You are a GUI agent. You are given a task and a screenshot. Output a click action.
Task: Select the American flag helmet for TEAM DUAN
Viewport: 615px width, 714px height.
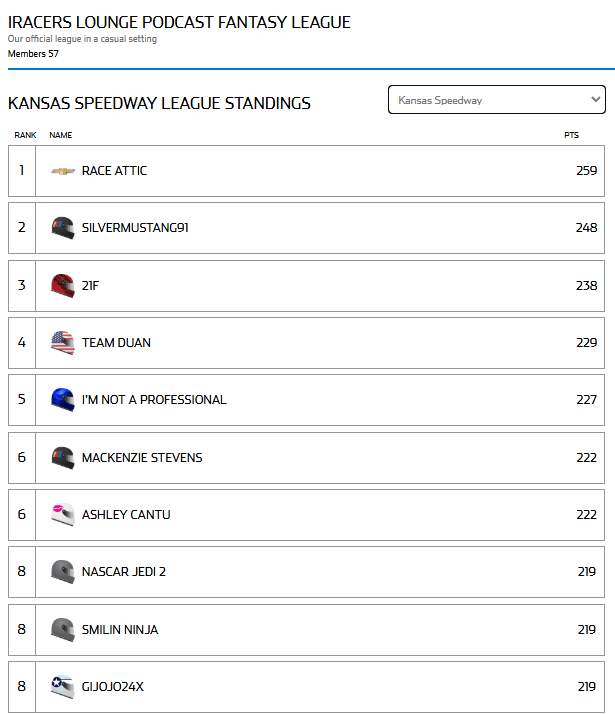63,342
